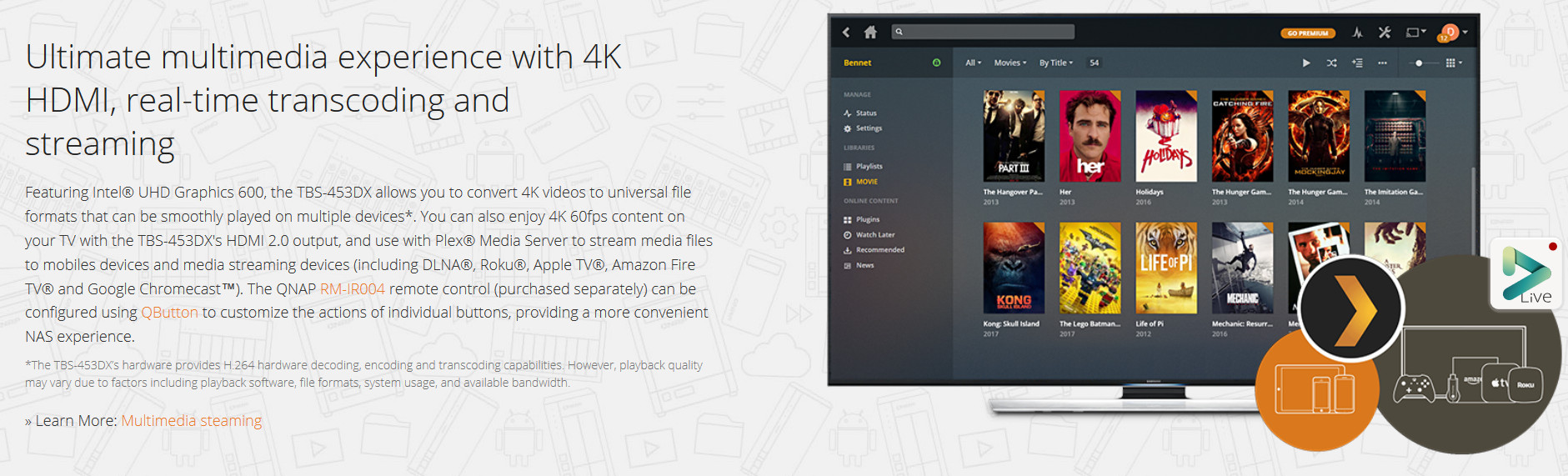This screenshot has width=1568, height=476.
Task: Open the three-dot more options menu
Action: [x=1382, y=63]
